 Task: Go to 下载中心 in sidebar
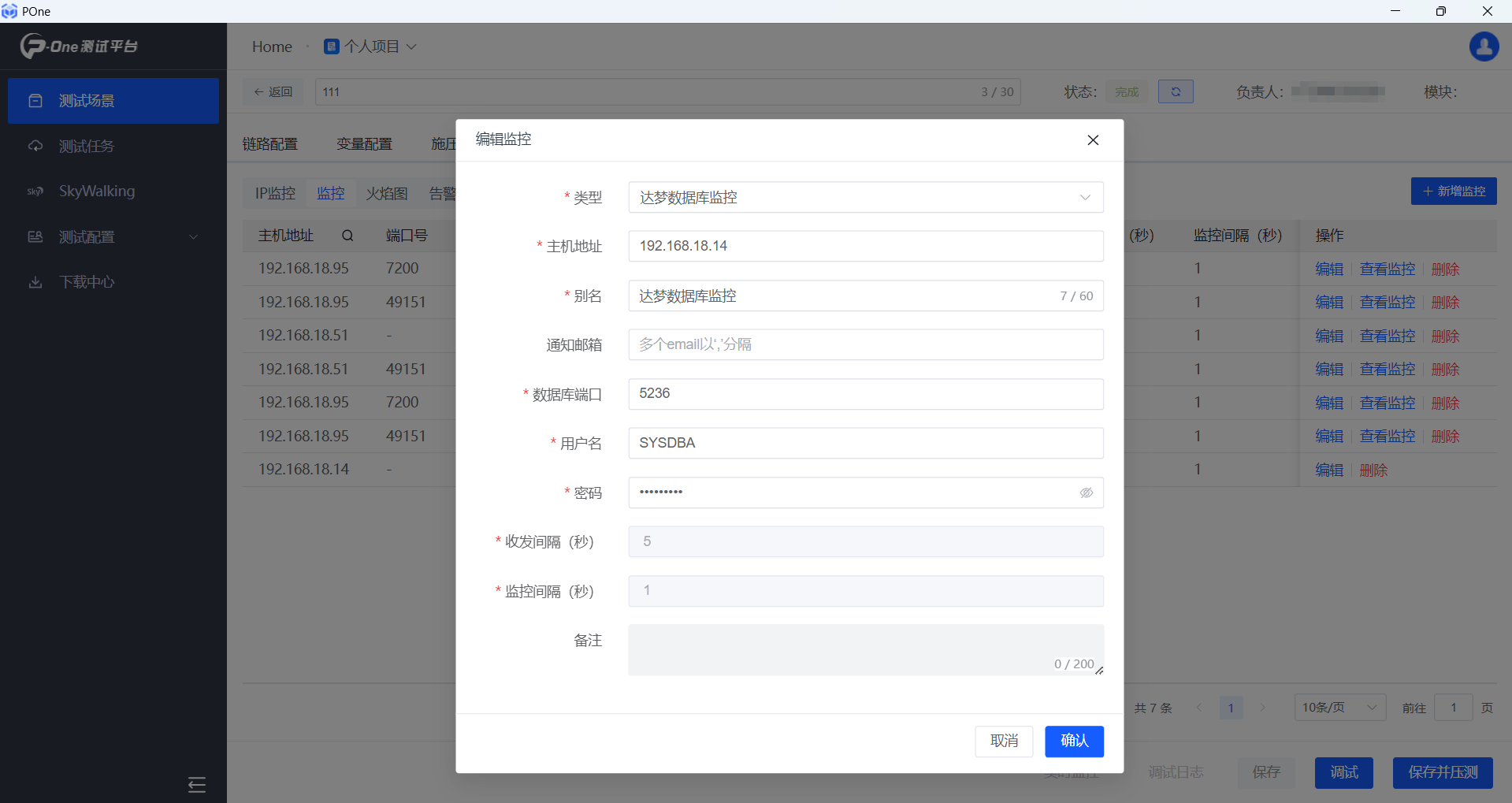tap(87, 282)
